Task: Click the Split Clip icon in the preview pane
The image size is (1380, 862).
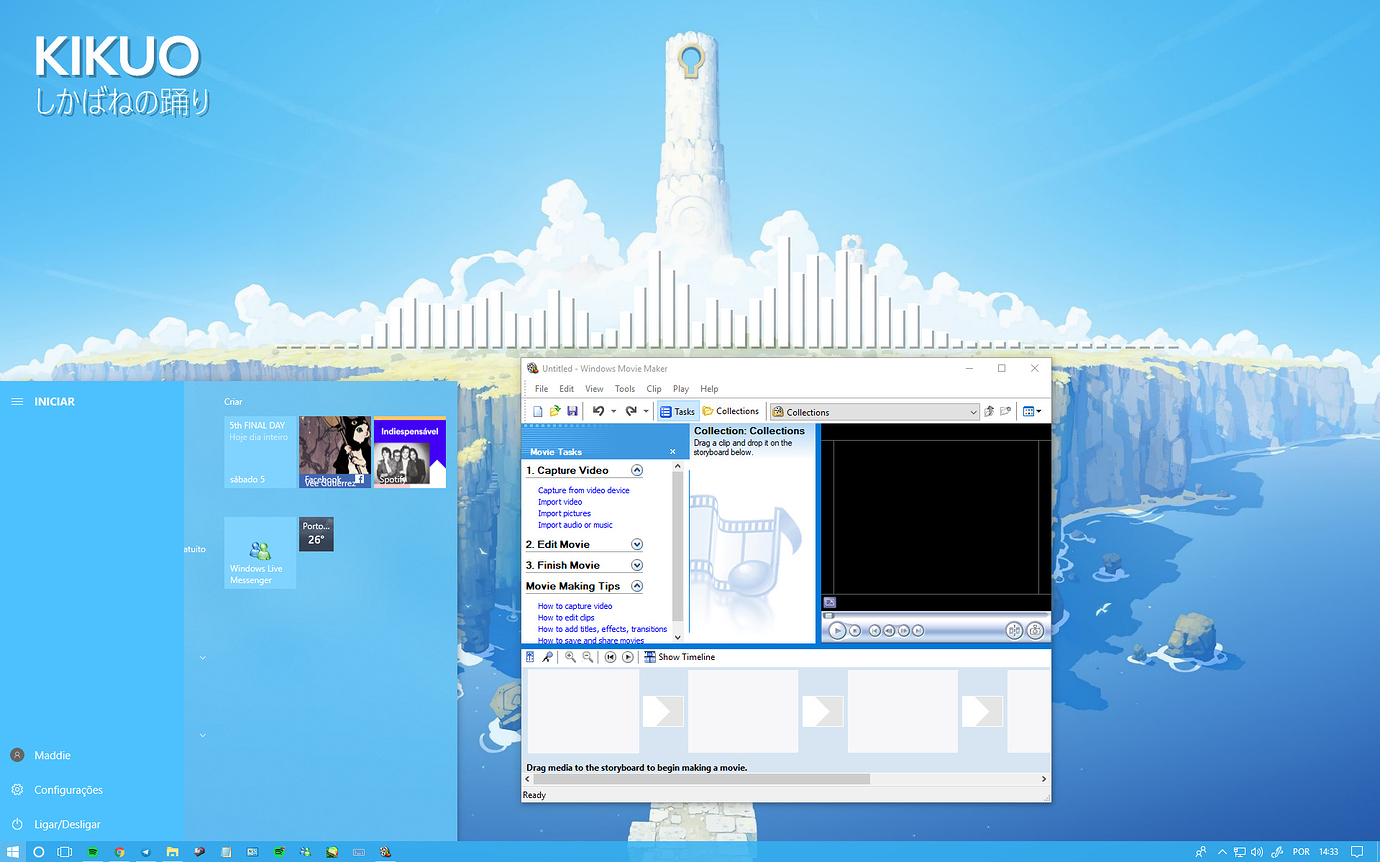Action: click(1016, 630)
